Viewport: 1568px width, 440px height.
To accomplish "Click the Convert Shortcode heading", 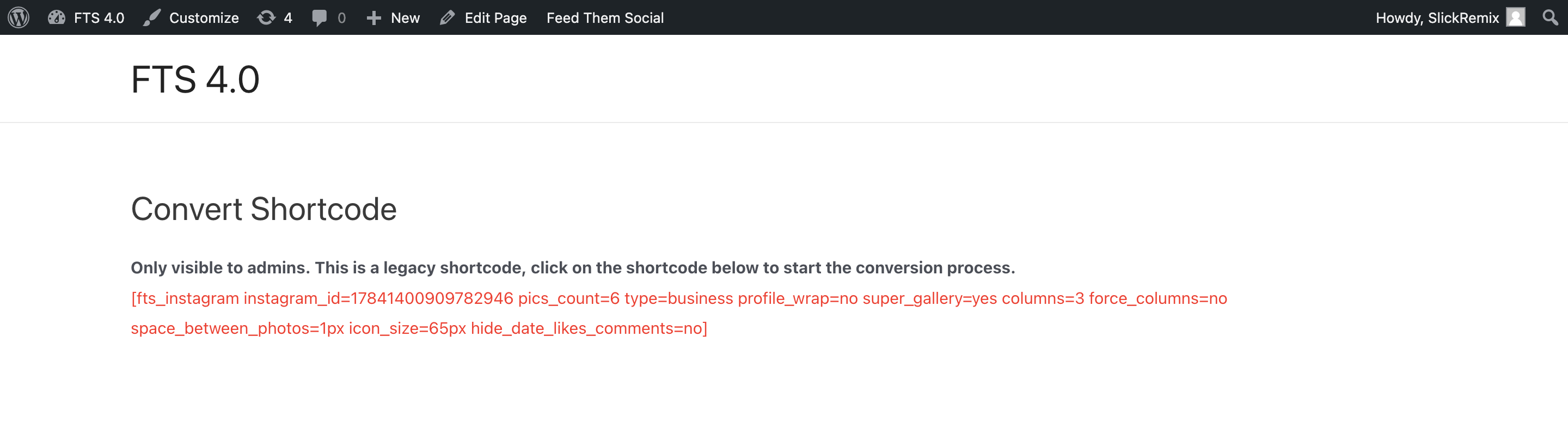I will point(264,209).
